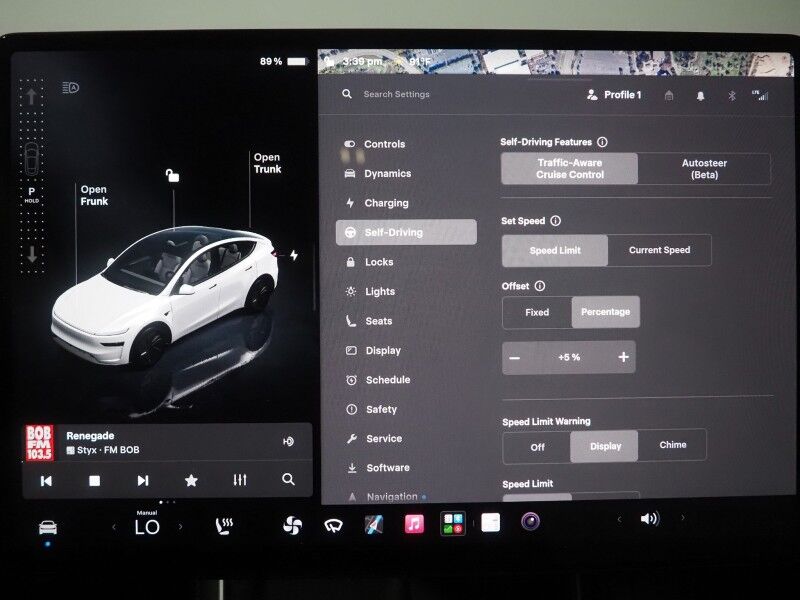Search media with magnifier icon
This screenshot has height=600, width=800.
(288, 479)
